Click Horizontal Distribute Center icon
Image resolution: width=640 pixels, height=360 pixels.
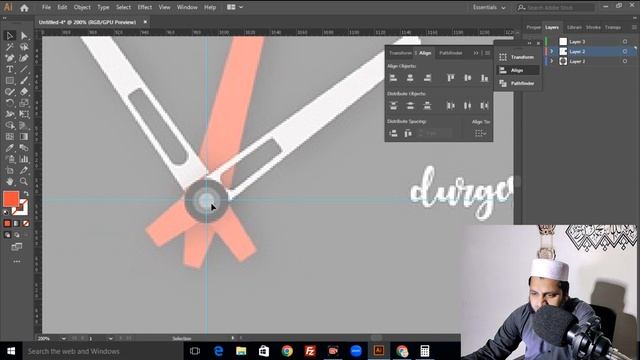[467, 106]
